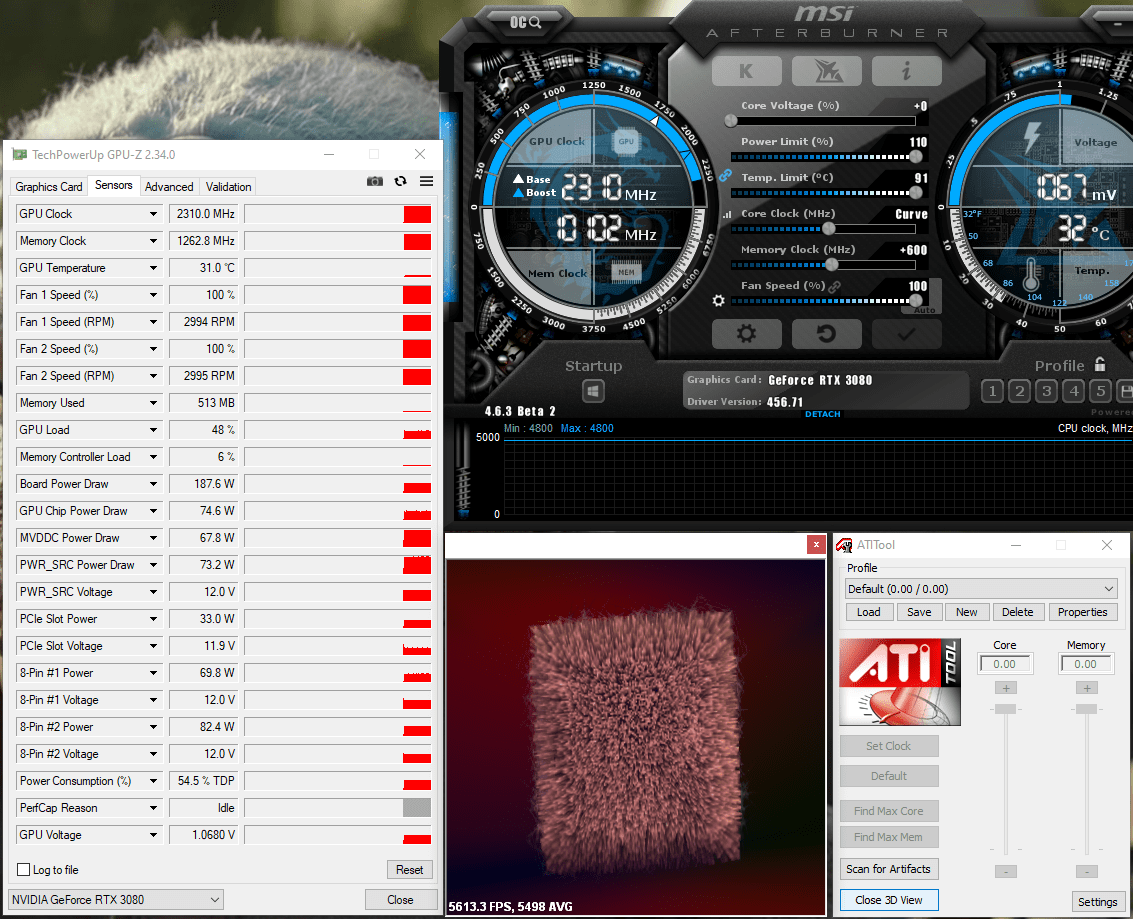
Task: Click the ATITool Core vertical slider
Action: (1006, 709)
